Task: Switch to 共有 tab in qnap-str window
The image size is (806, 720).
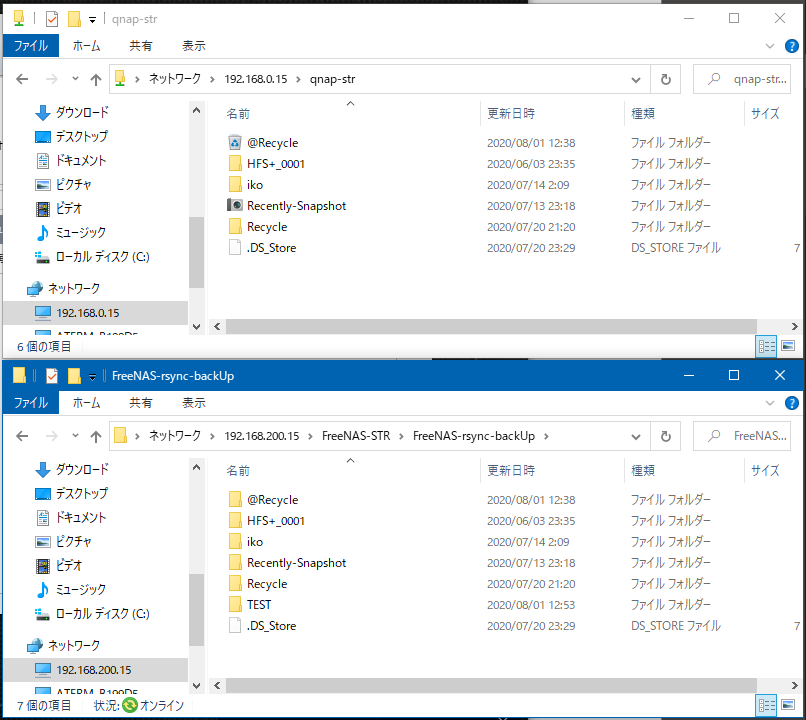Action: [141, 46]
